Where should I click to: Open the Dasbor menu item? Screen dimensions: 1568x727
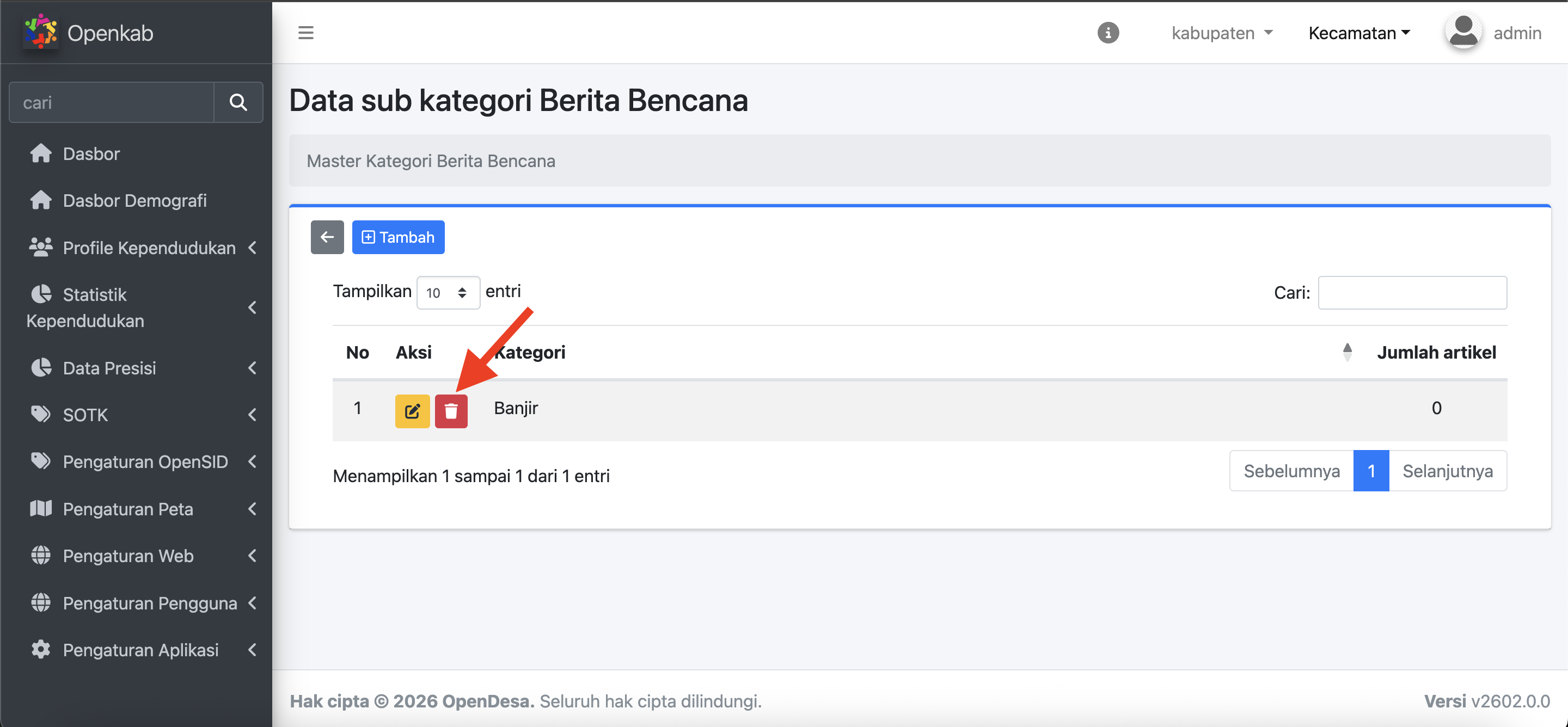(91, 153)
